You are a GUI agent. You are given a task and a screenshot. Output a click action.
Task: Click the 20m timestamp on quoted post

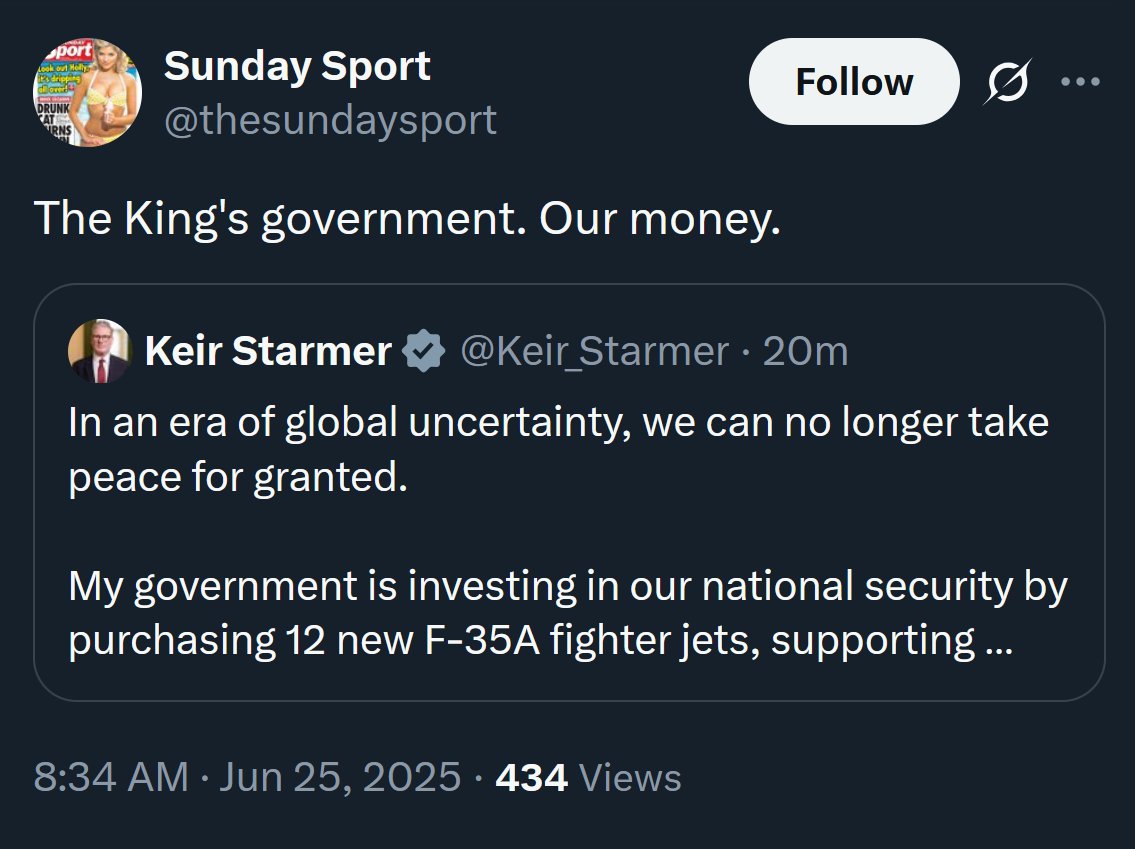coord(805,351)
